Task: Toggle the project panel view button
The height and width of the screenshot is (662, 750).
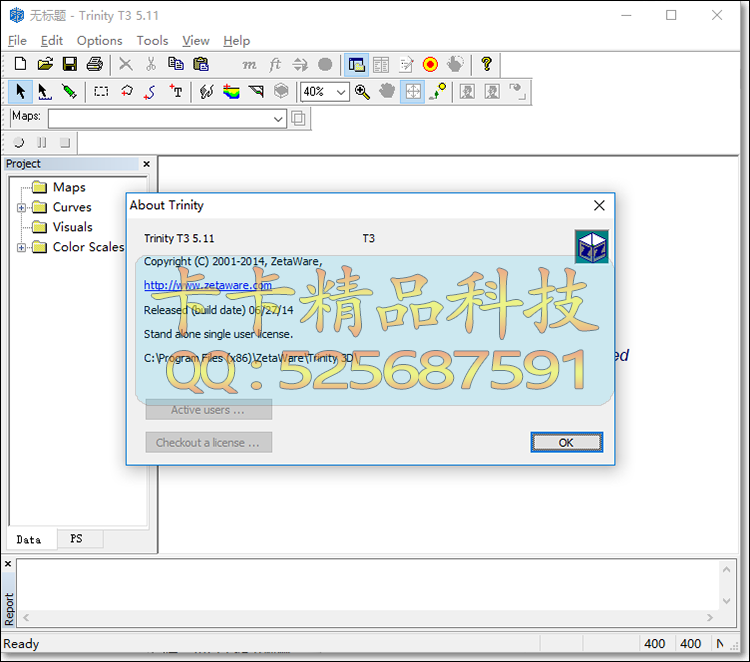Action: pyautogui.click(x=356, y=64)
